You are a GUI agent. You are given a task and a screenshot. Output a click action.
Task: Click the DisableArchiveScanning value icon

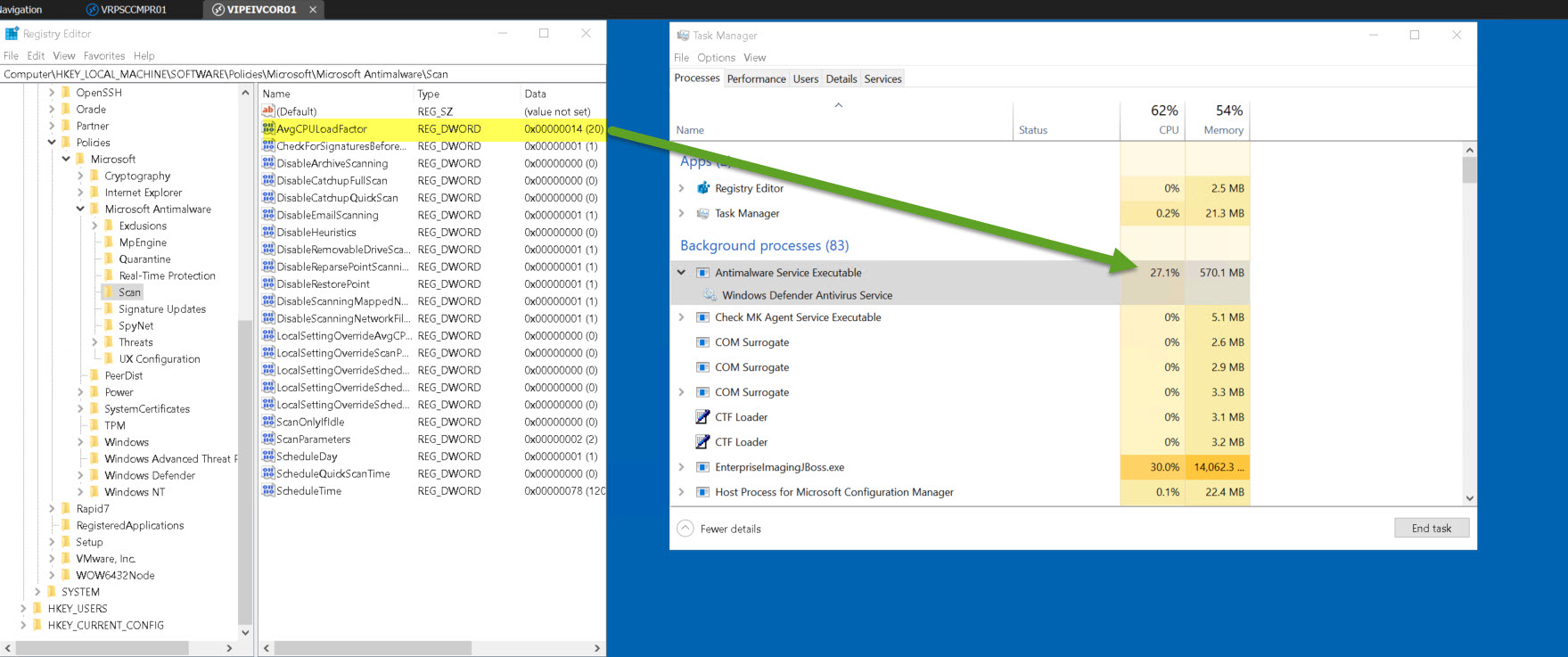[267, 163]
